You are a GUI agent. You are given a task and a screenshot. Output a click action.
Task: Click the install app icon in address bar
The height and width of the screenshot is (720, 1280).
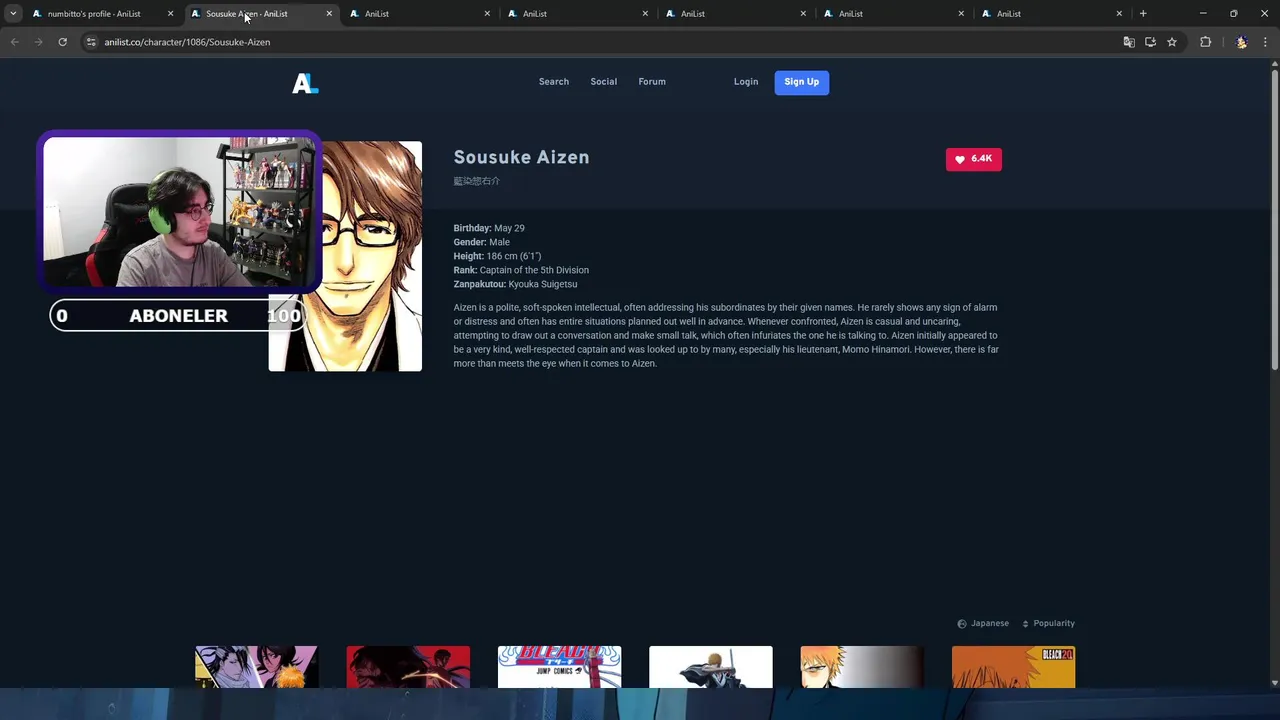pyautogui.click(x=1150, y=42)
